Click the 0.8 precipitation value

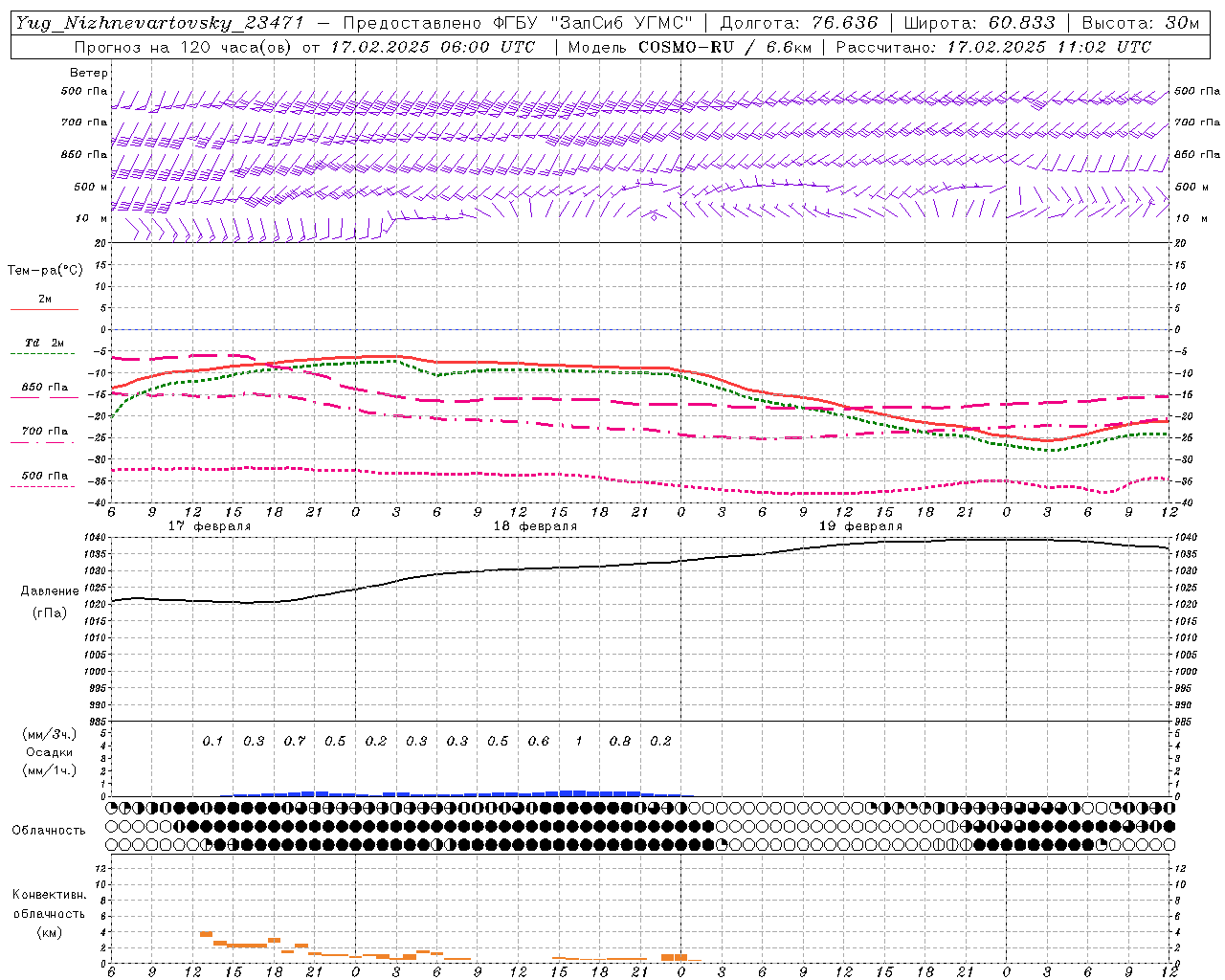point(620,741)
